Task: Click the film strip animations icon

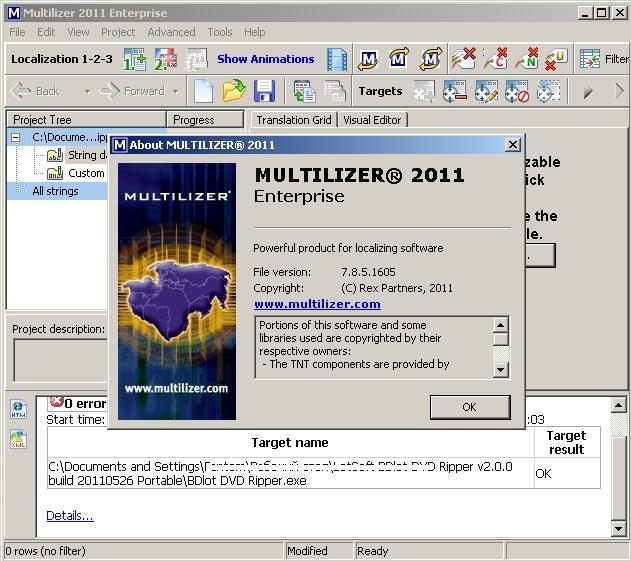Action: 337,59
